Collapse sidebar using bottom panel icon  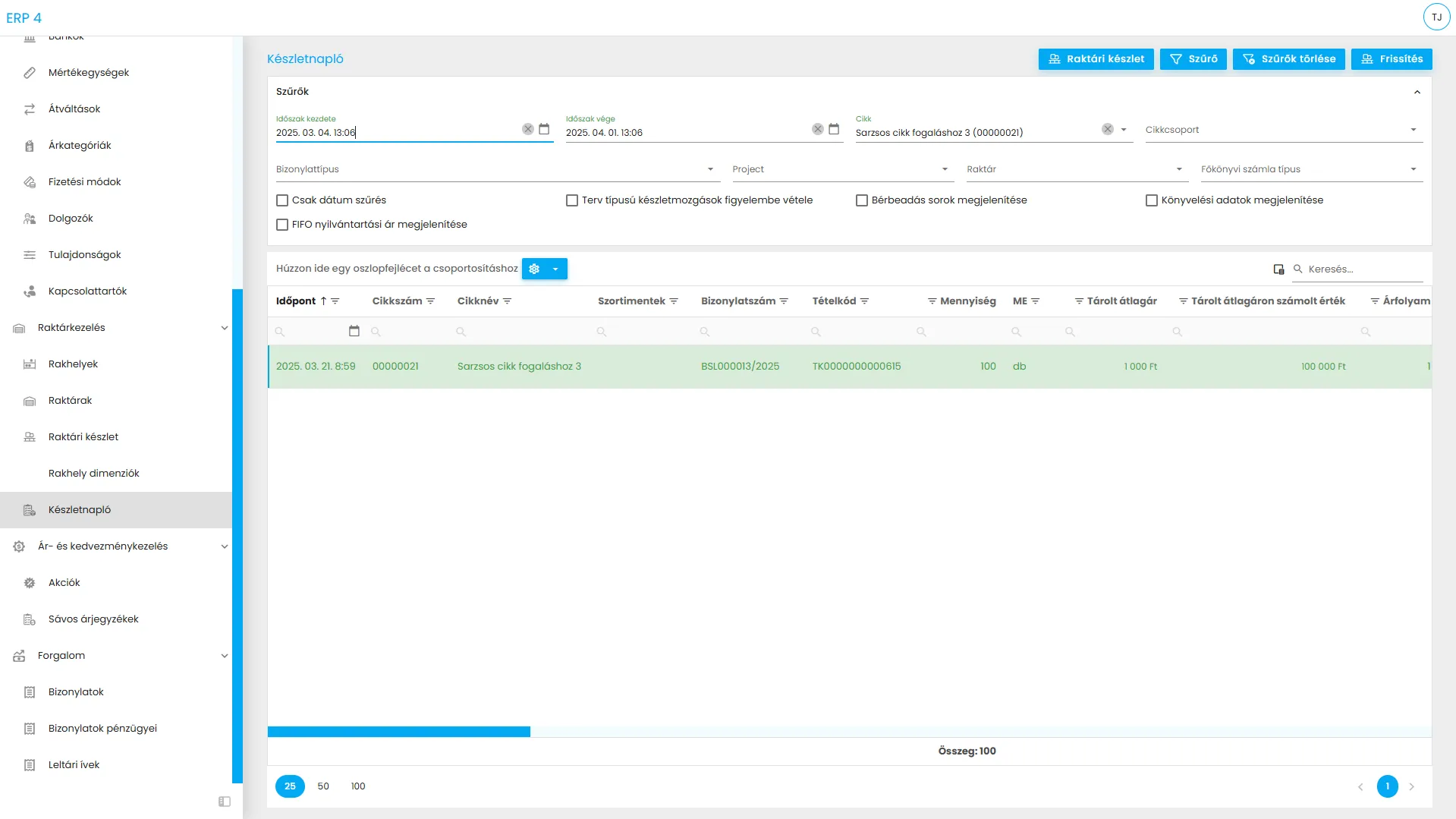[225, 802]
